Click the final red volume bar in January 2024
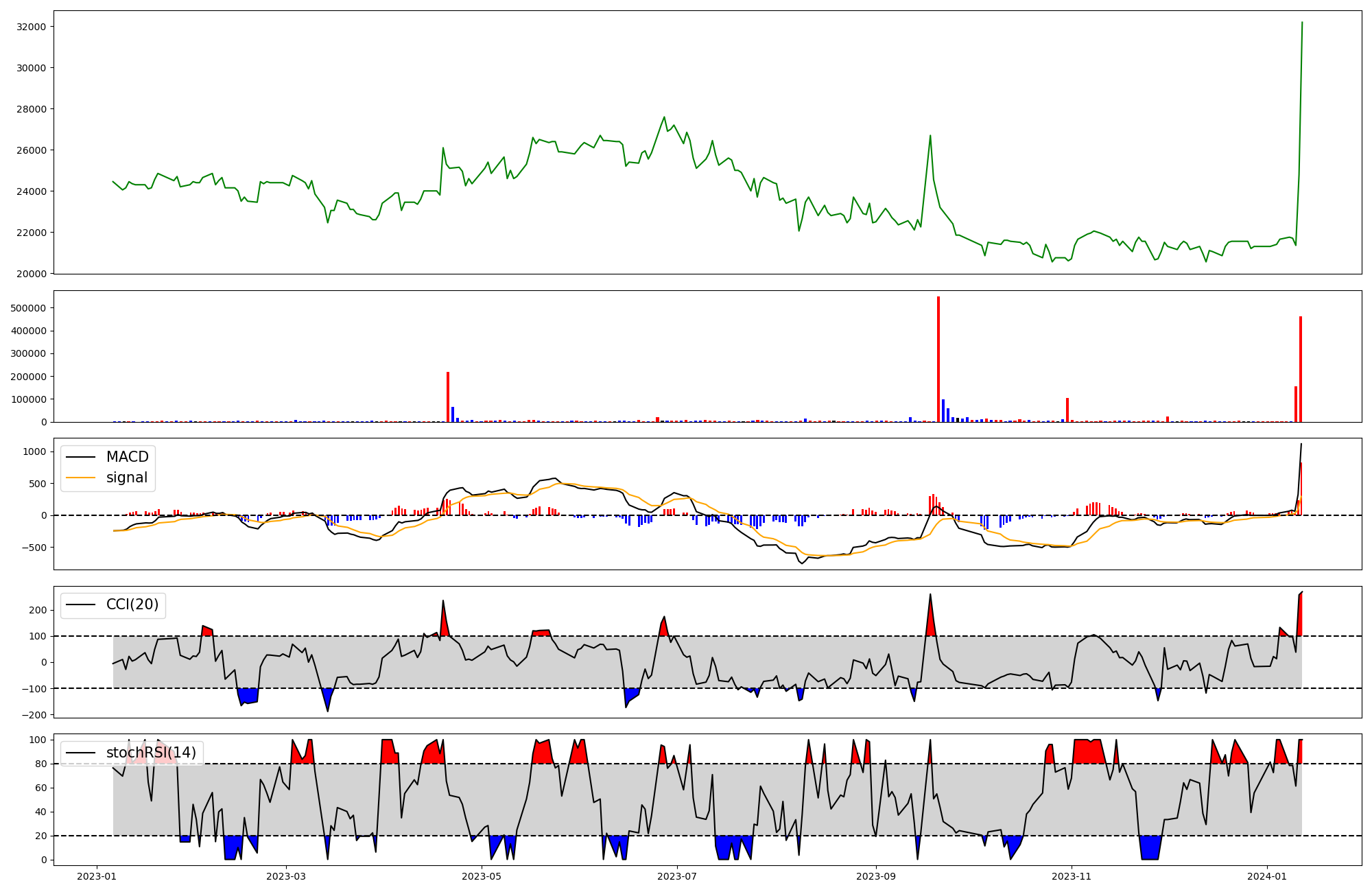 pyautogui.click(x=1301, y=369)
